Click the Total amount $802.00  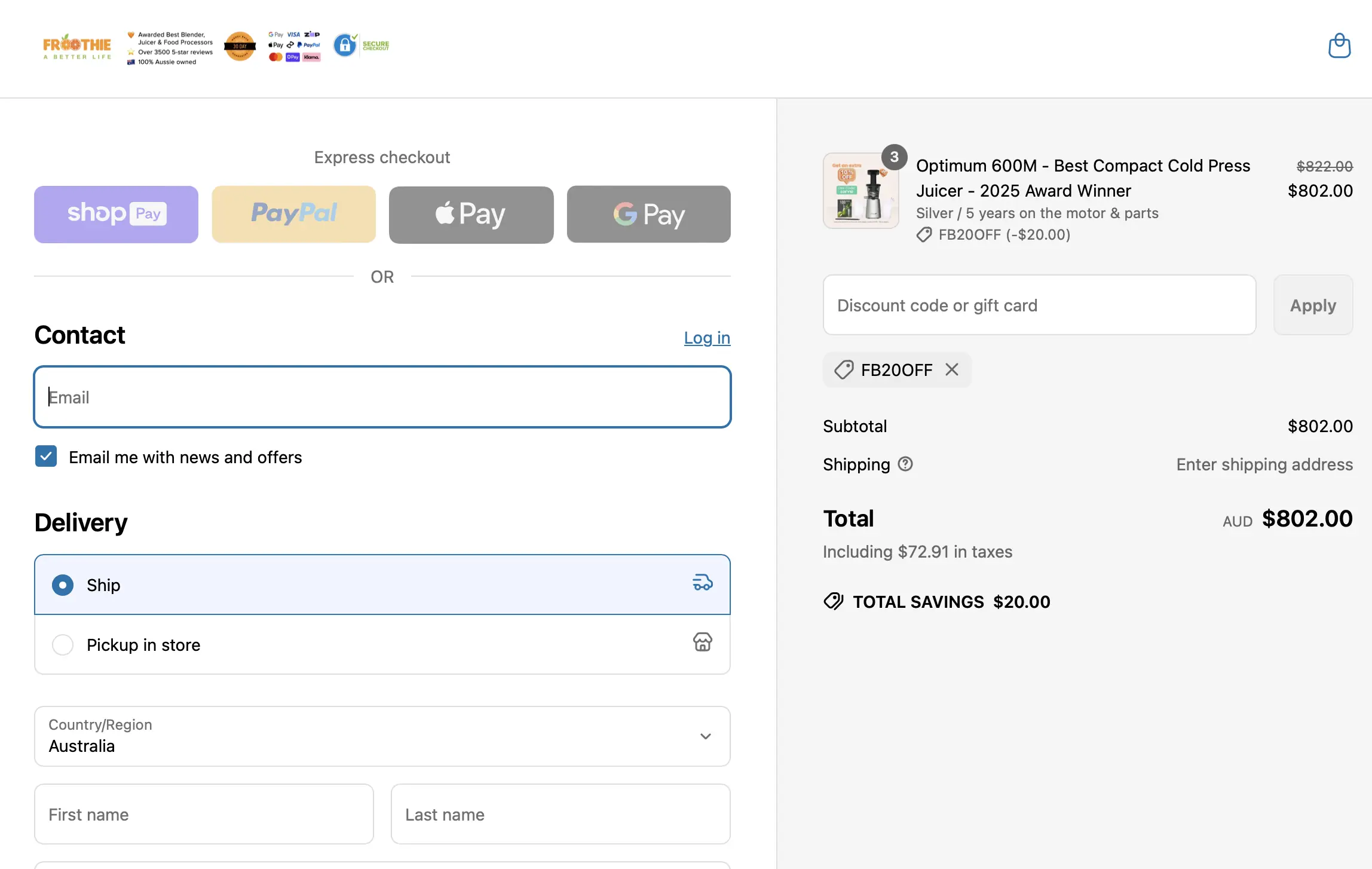pyautogui.click(x=1307, y=518)
